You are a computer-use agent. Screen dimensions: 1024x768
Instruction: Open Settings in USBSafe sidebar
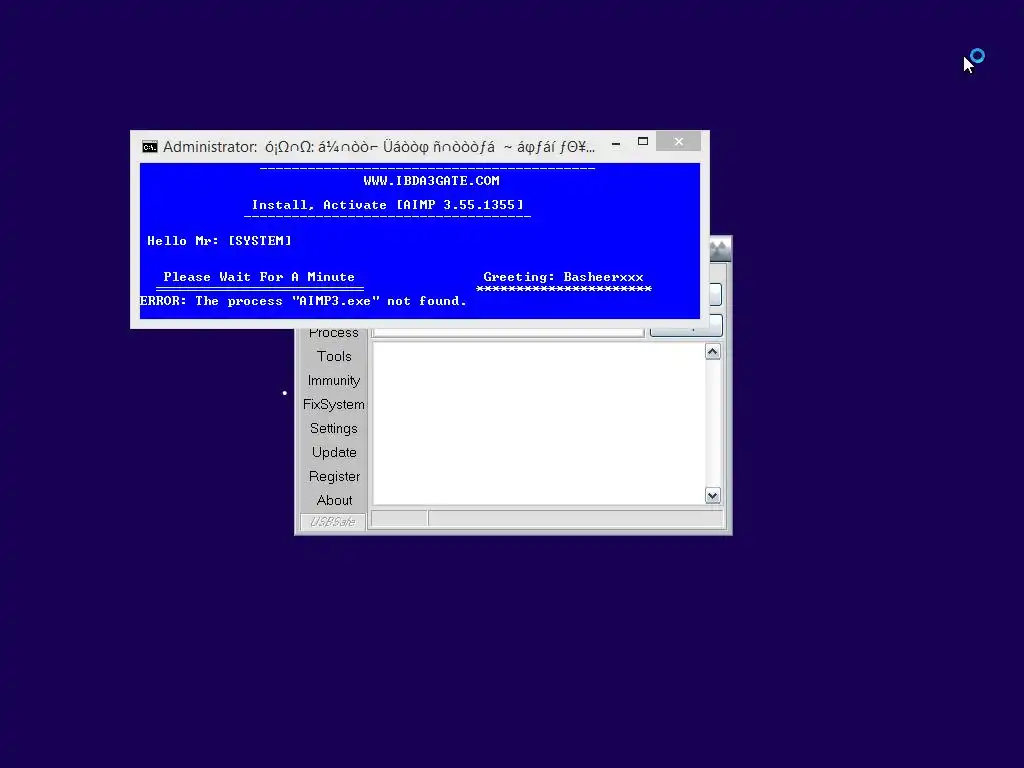(334, 428)
